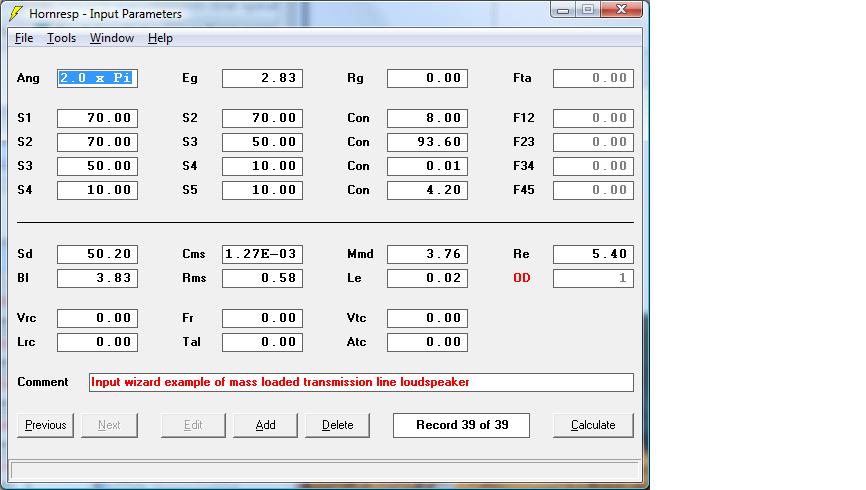Minimize the Hornresp window
866x490 pixels.
pos(563,9)
